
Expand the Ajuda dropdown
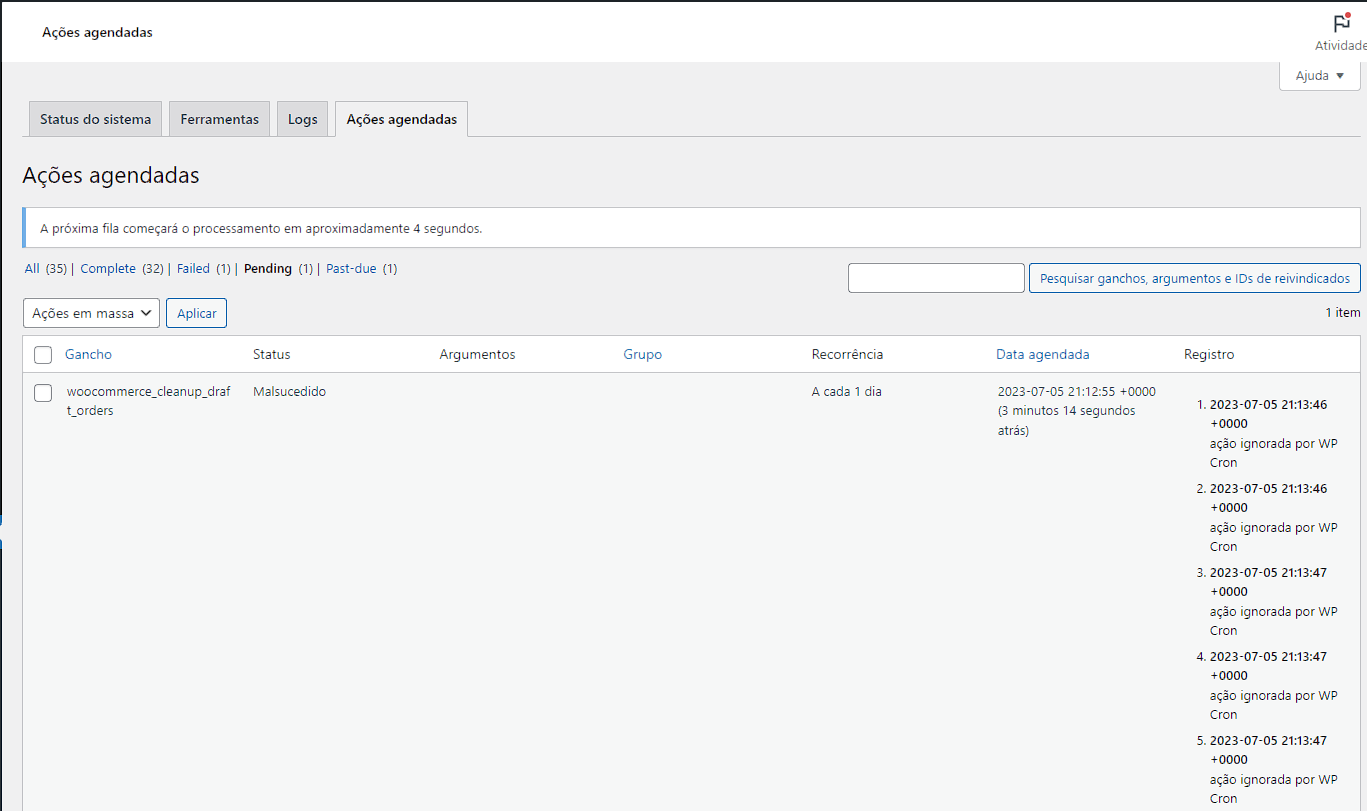coord(1319,75)
